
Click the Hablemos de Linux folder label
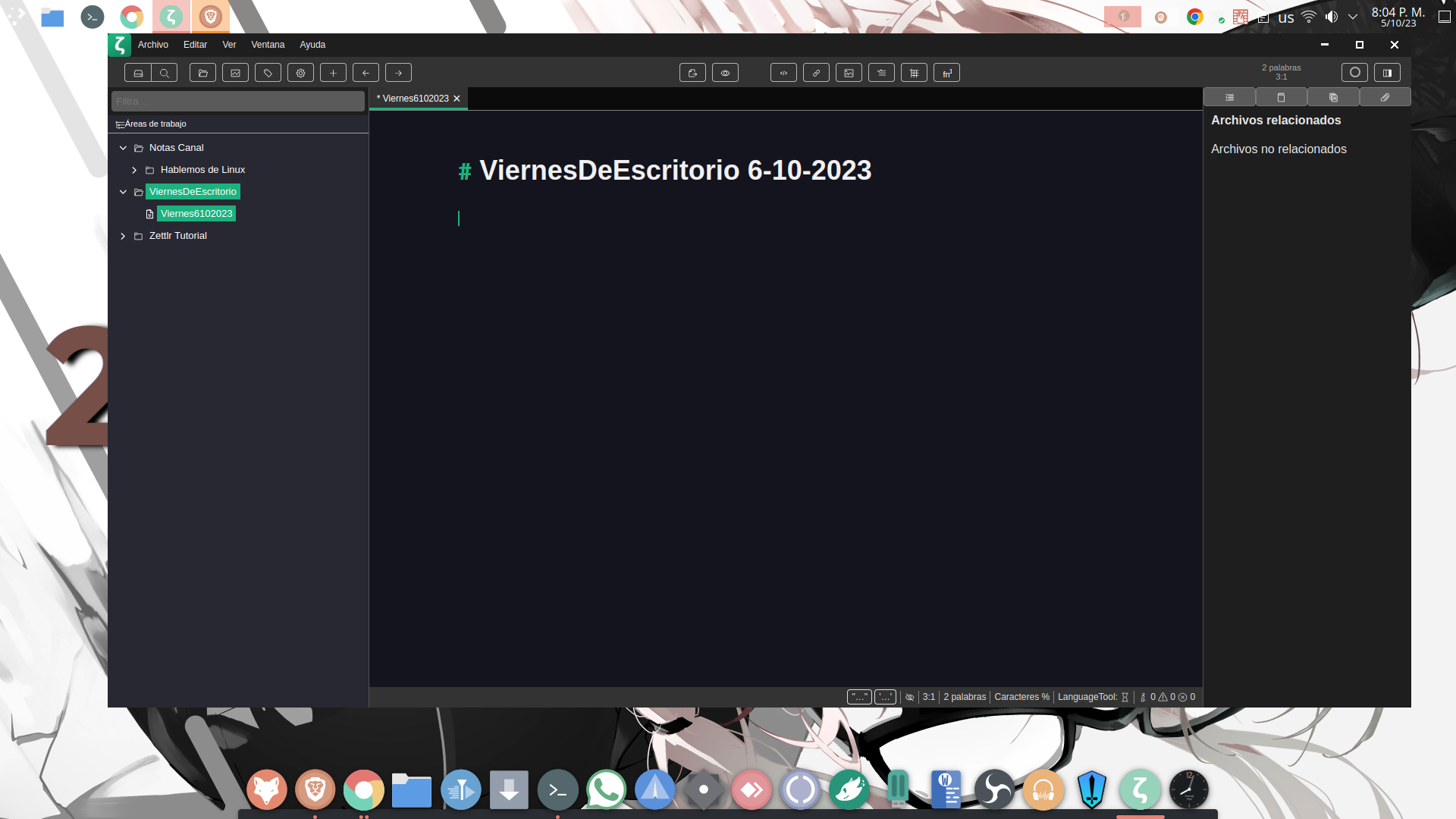pos(202,170)
